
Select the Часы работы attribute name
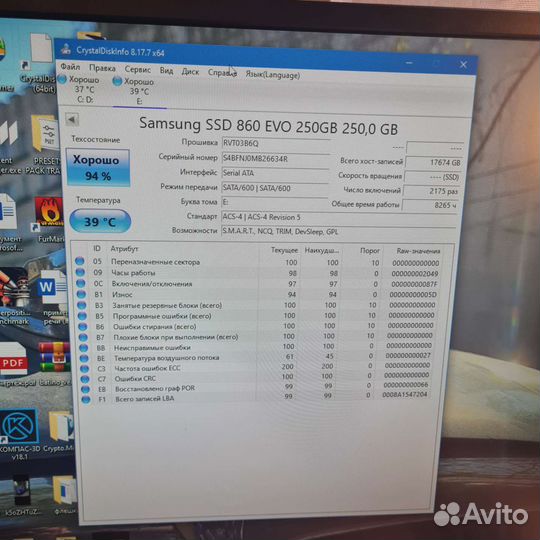pyautogui.click(x=133, y=273)
